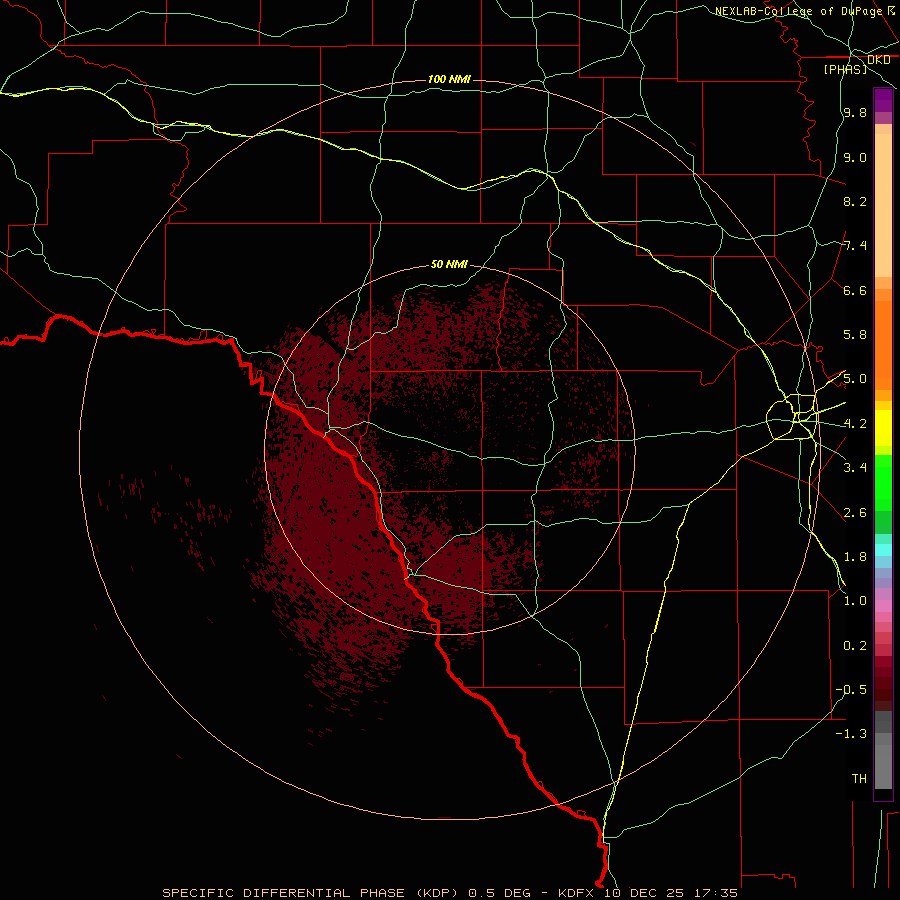Click the 0.5 DEG elevation angle text
The image size is (900, 900).
(501, 893)
